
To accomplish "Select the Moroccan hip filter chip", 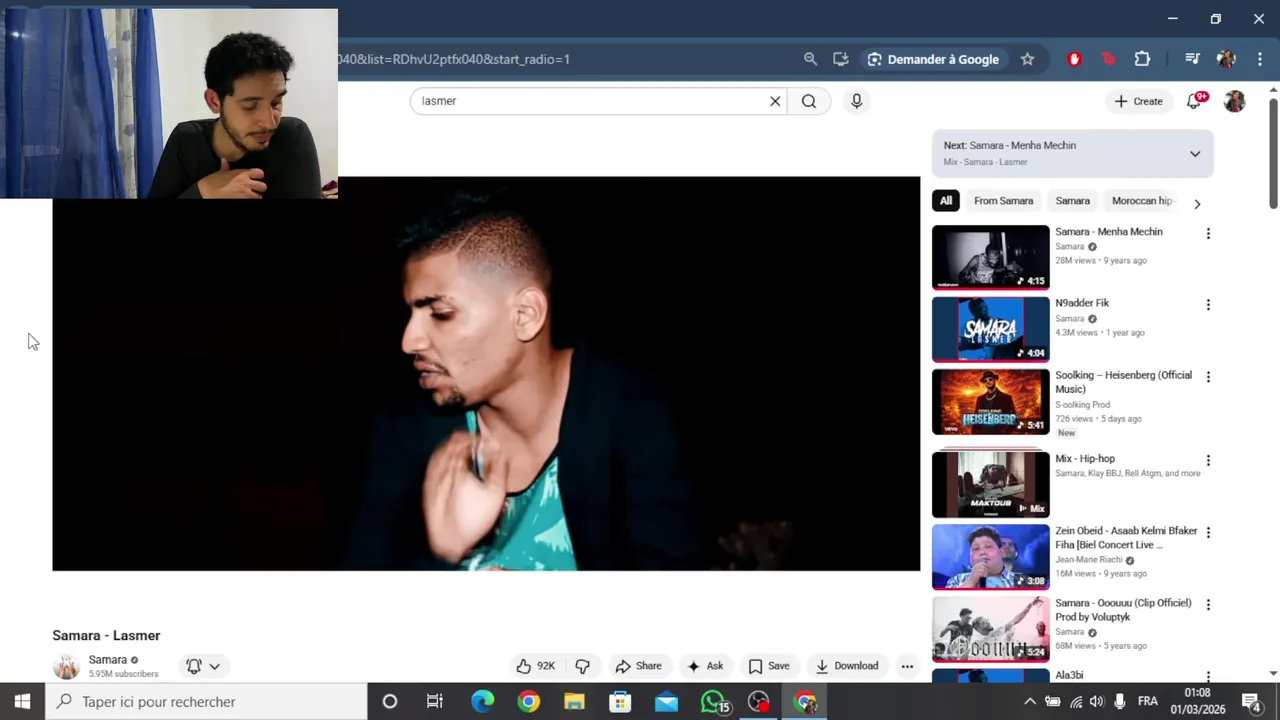I will click(1141, 201).
